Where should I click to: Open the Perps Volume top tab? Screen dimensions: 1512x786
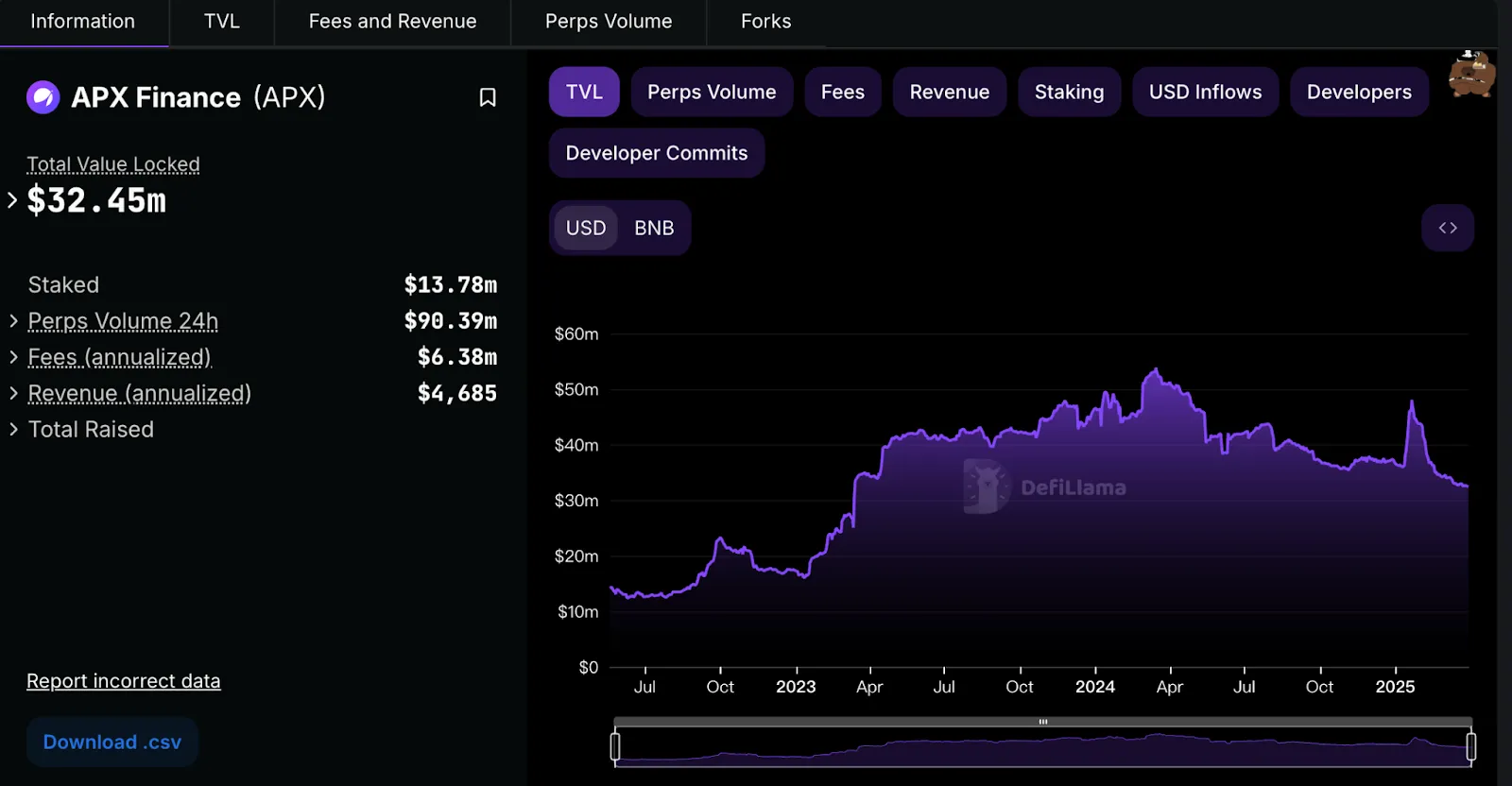tap(609, 22)
